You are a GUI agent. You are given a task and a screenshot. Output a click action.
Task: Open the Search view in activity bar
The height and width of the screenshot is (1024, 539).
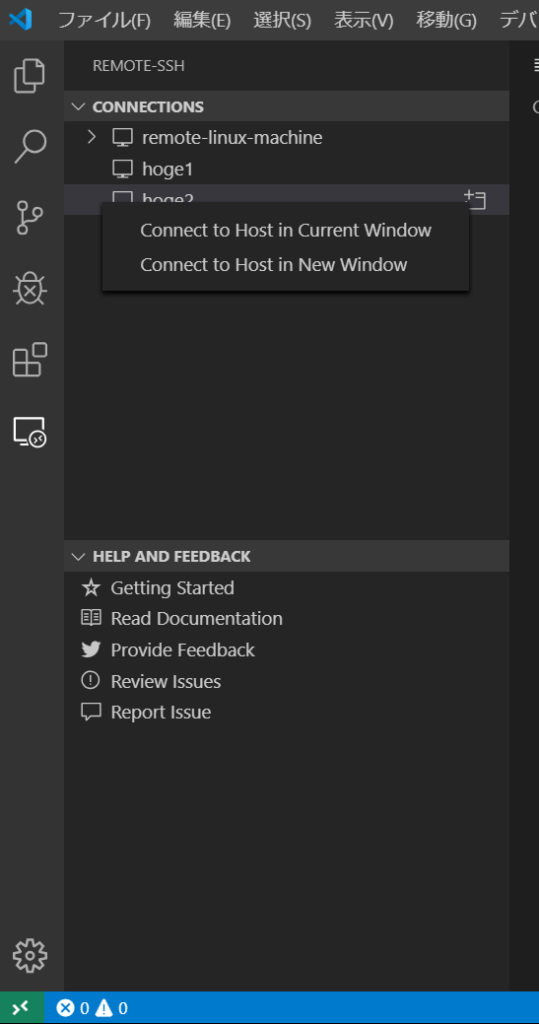[30, 146]
